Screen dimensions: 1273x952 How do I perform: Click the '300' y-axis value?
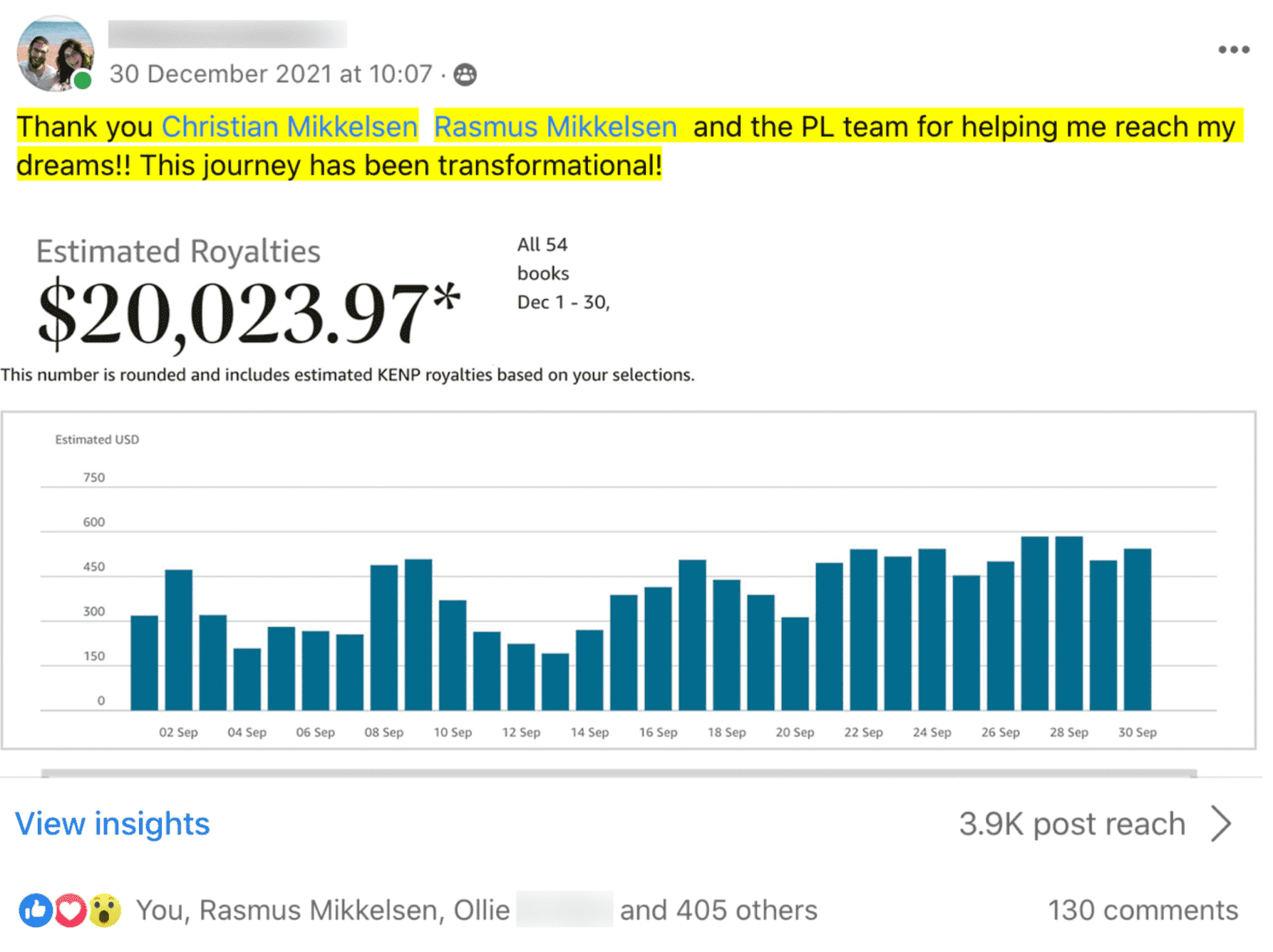click(94, 611)
